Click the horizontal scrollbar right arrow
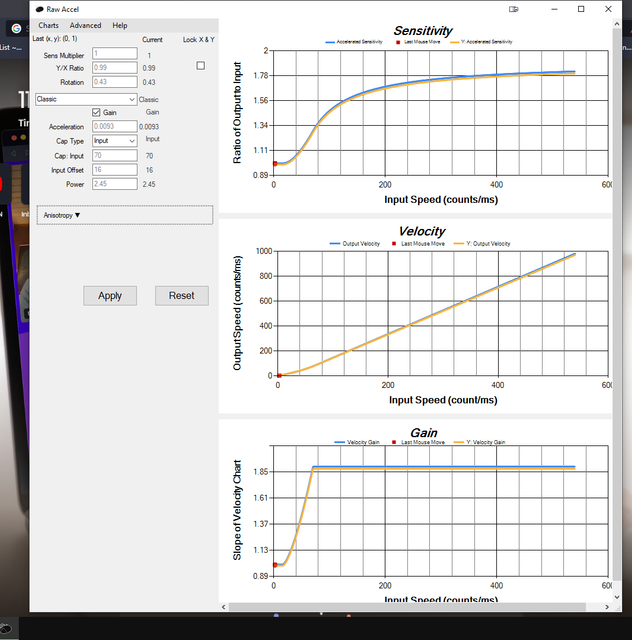632x640 pixels. [x=607, y=607]
